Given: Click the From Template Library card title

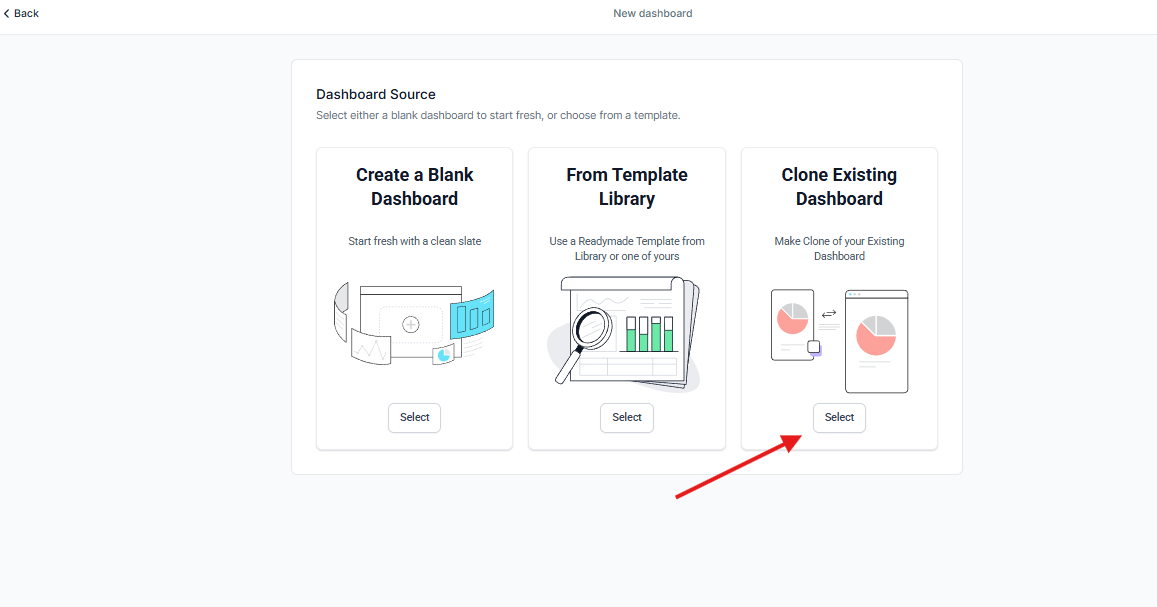Looking at the screenshot, I should pyautogui.click(x=627, y=187).
